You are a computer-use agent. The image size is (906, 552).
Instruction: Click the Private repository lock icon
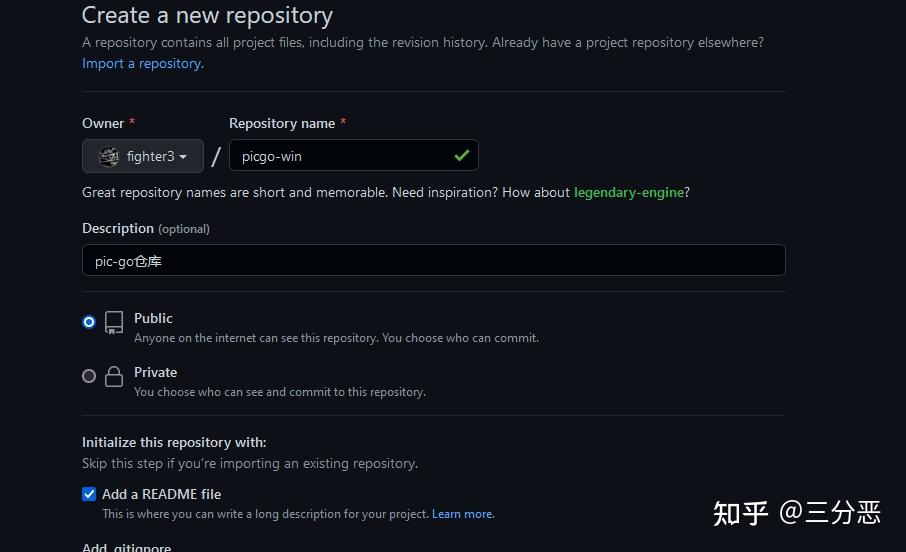[x=114, y=376]
